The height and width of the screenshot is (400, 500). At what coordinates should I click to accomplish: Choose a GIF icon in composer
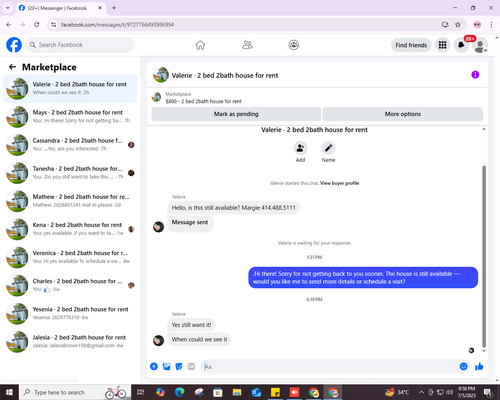(x=191, y=366)
